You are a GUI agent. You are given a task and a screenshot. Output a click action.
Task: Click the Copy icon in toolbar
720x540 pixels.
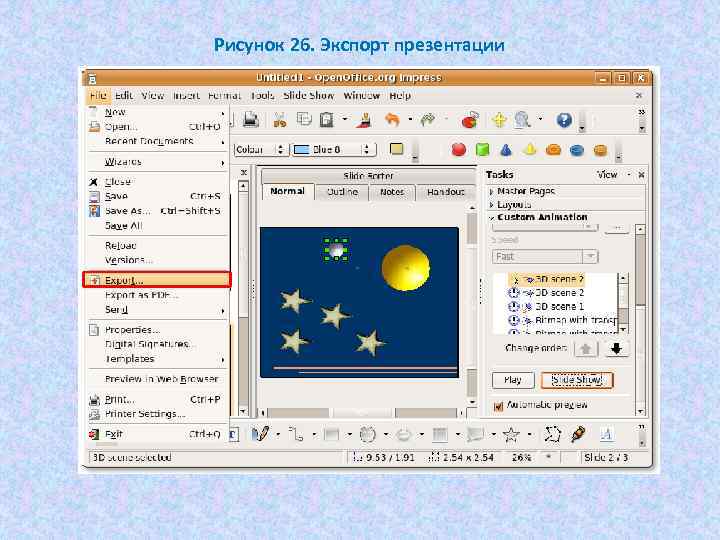304,119
